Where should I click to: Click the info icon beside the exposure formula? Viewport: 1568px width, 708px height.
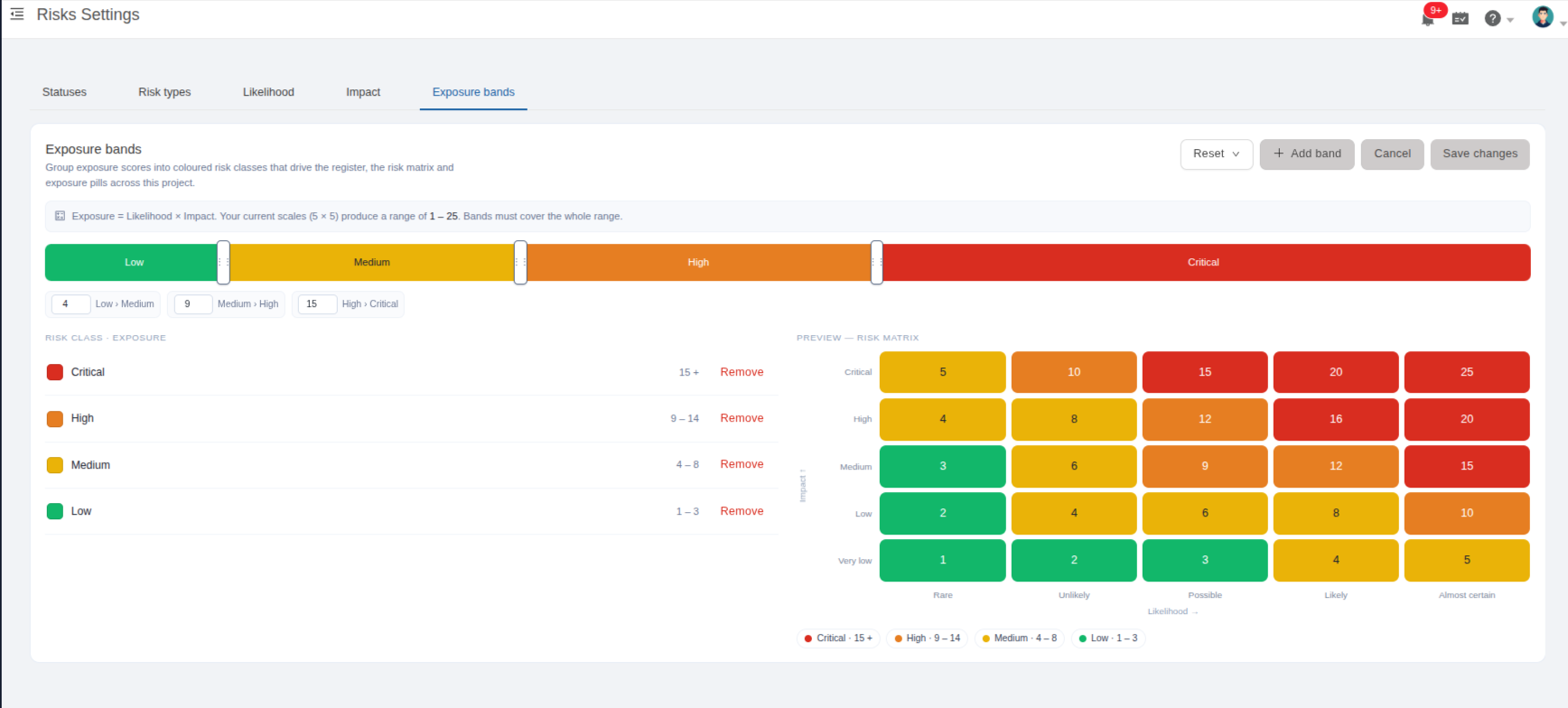click(61, 216)
